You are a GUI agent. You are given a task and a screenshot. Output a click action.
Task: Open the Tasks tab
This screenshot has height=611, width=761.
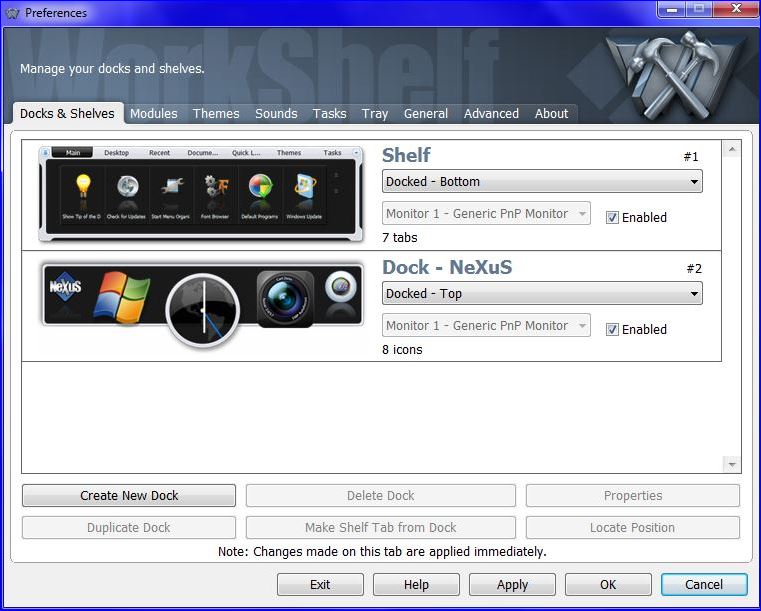(330, 114)
